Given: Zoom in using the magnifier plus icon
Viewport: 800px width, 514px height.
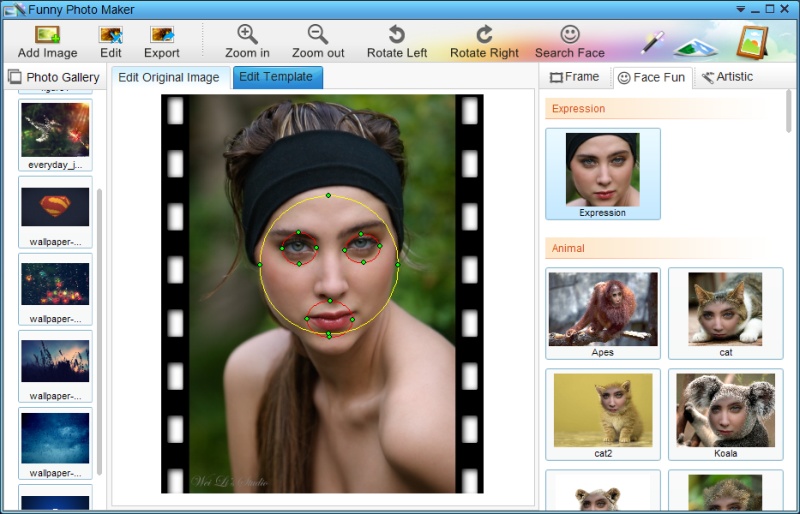Looking at the screenshot, I should click(247, 35).
